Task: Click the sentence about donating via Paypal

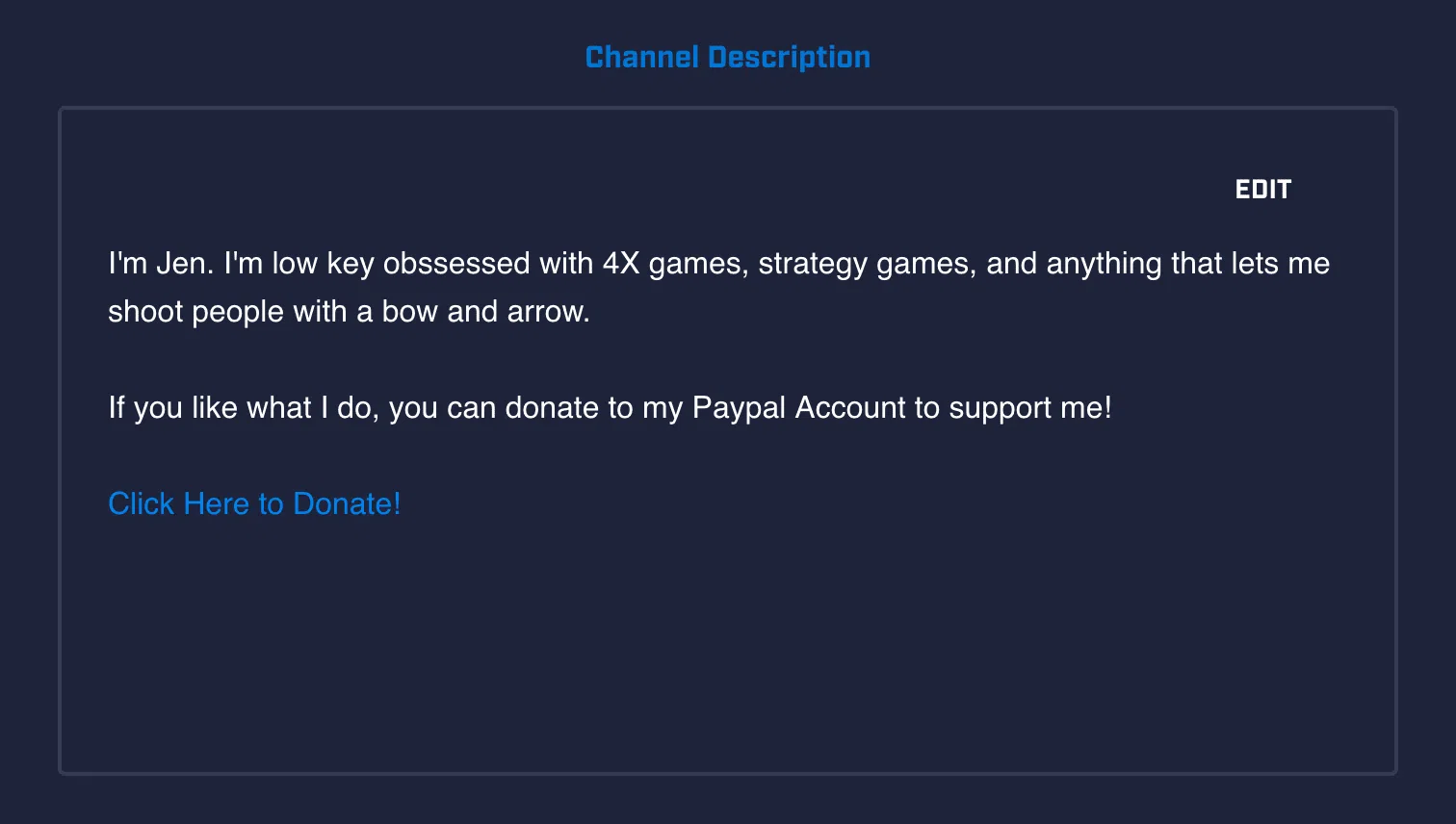Action: 610,408
